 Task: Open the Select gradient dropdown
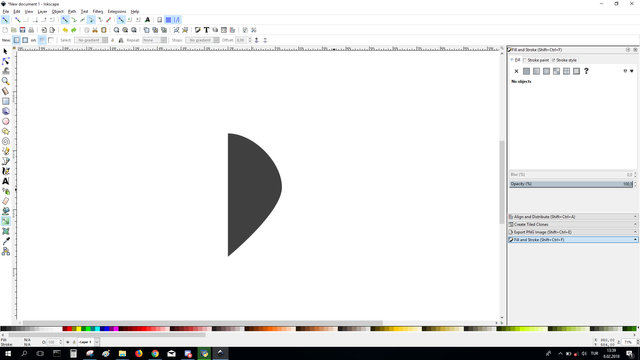(x=91, y=40)
